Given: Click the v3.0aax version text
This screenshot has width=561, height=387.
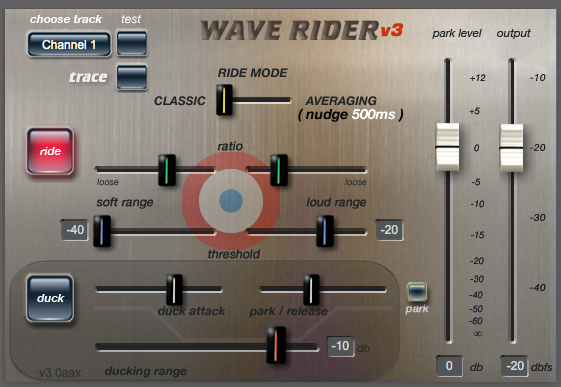Looking at the screenshot, I should click(x=60, y=373).
